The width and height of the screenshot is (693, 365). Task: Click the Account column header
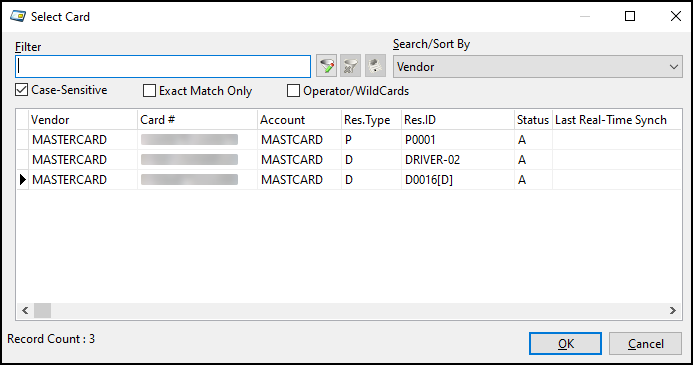click(x=299, y=120)
